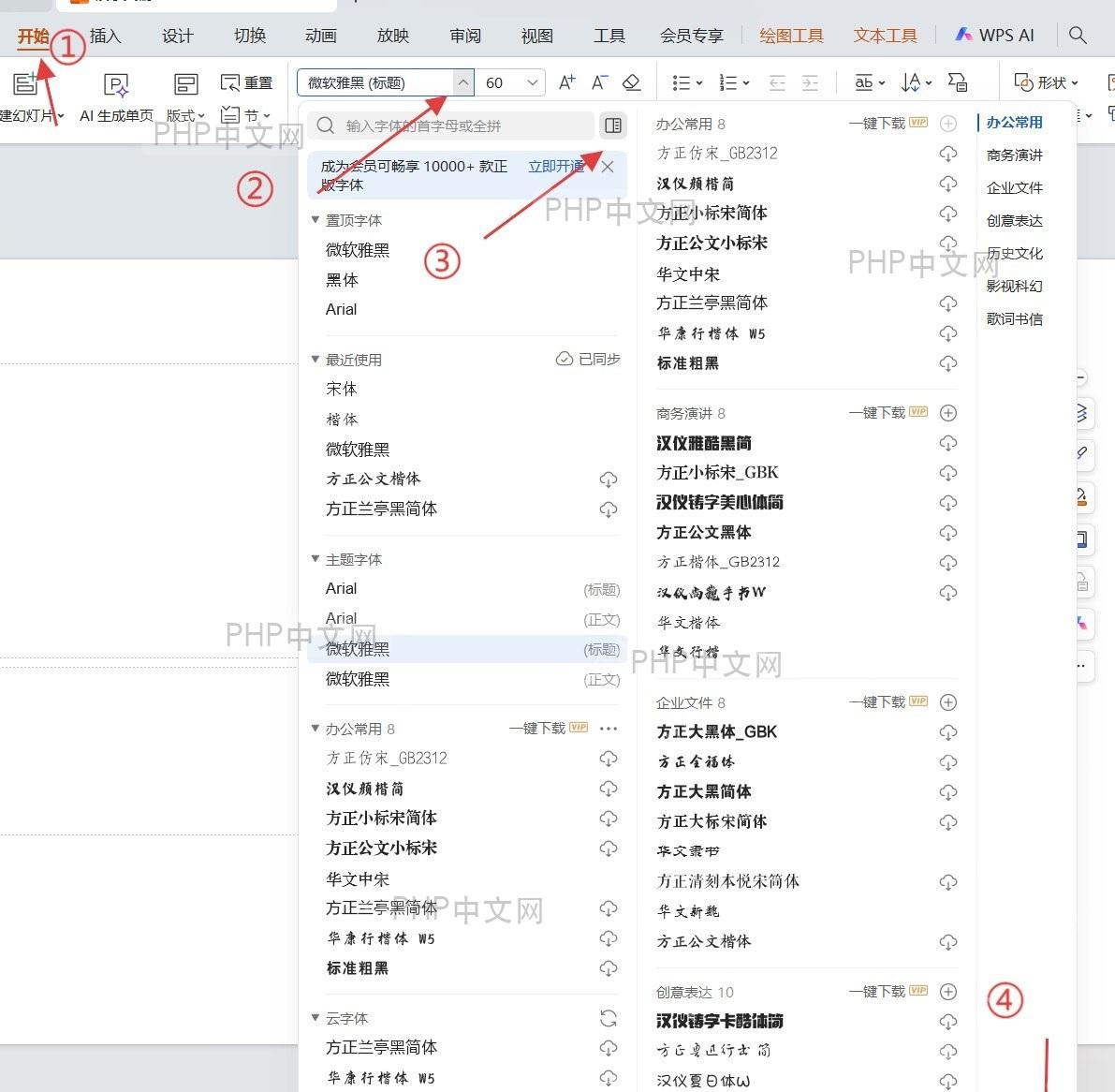The width and height of the screenshot is (1115, 1092).
Task: Click the 立即开通 link
Action: (556, 167)
